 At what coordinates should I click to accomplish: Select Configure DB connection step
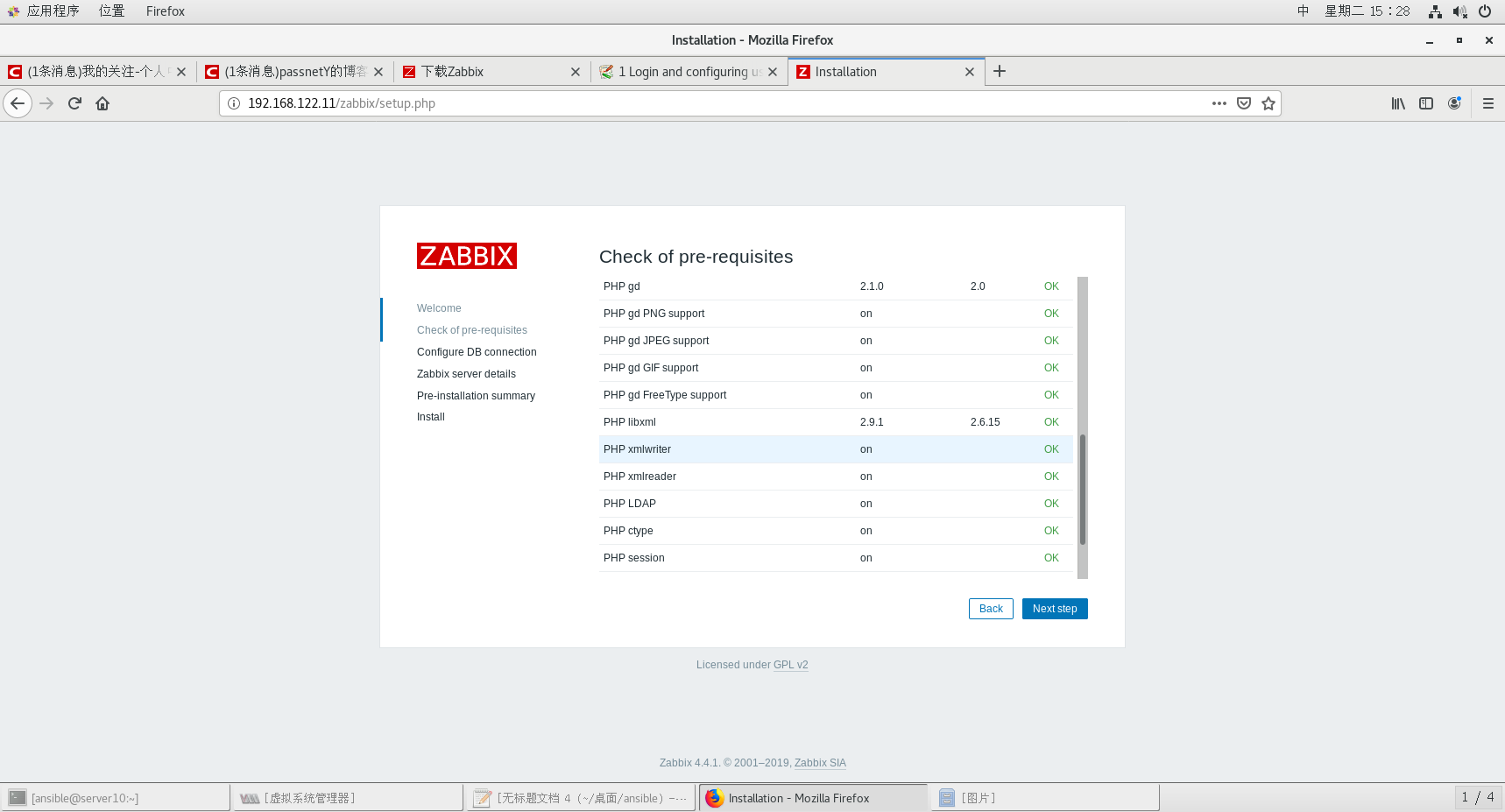pos(477,352)
